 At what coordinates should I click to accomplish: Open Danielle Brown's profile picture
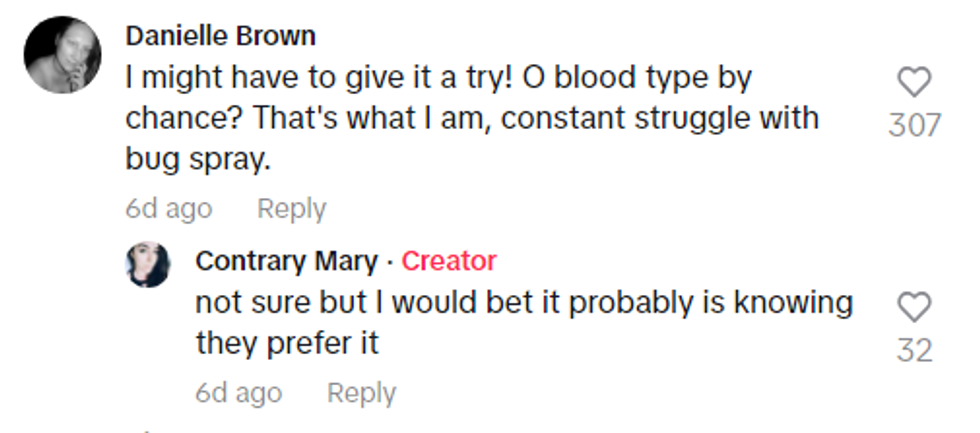pyautogui.click(x=62, y=55)
